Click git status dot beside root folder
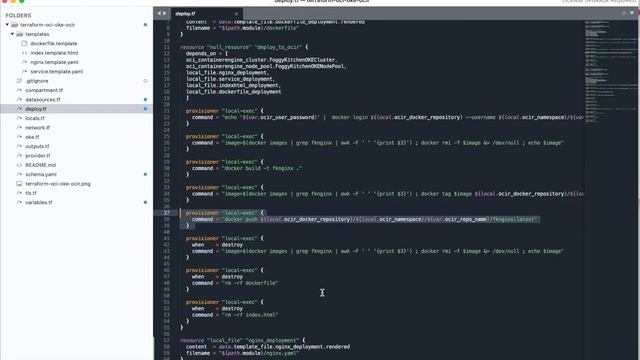Viewport: 640px width, 360px height. tap(145, 25)
